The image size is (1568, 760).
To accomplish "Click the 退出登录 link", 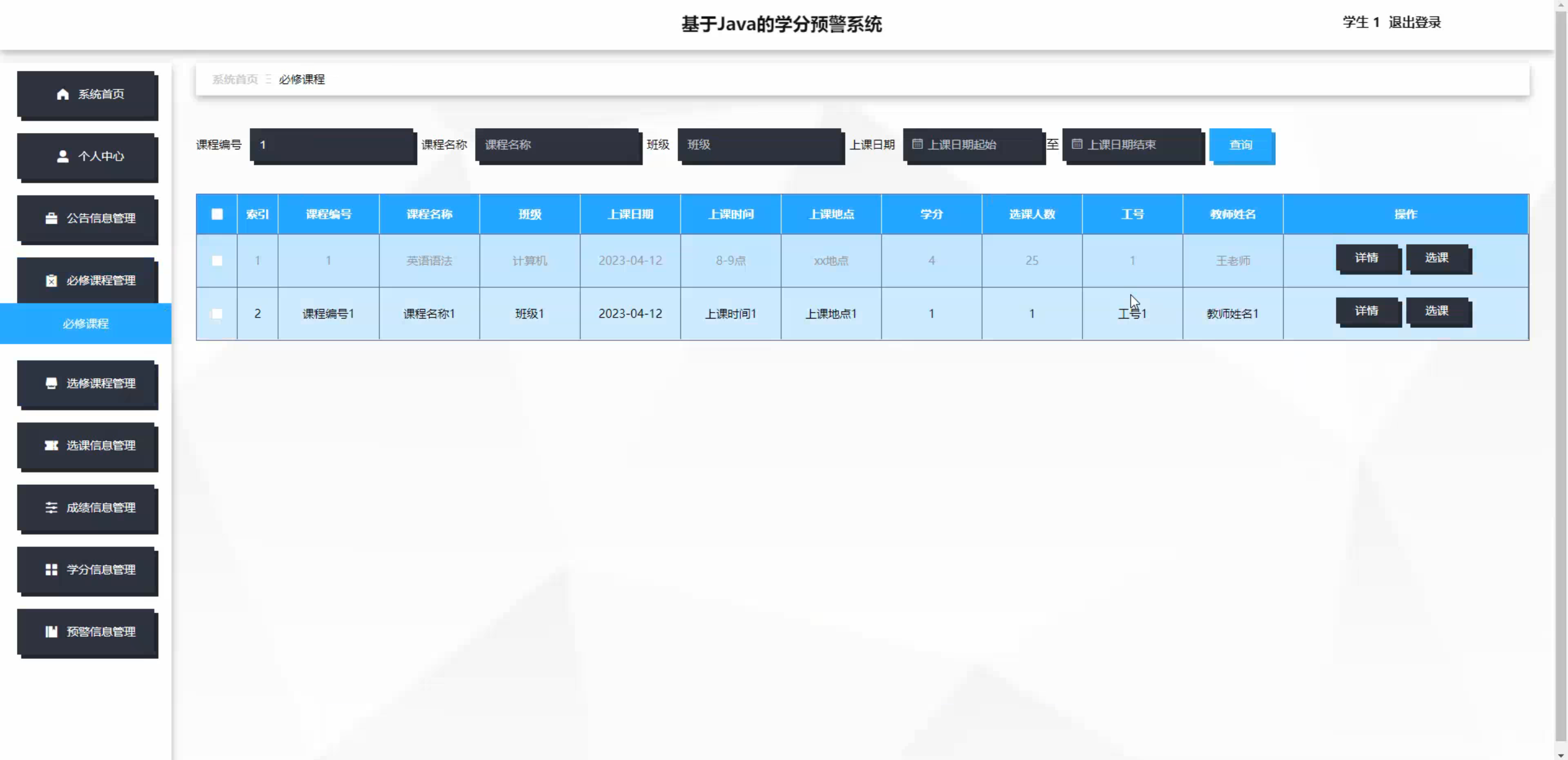I will 1414,23.
